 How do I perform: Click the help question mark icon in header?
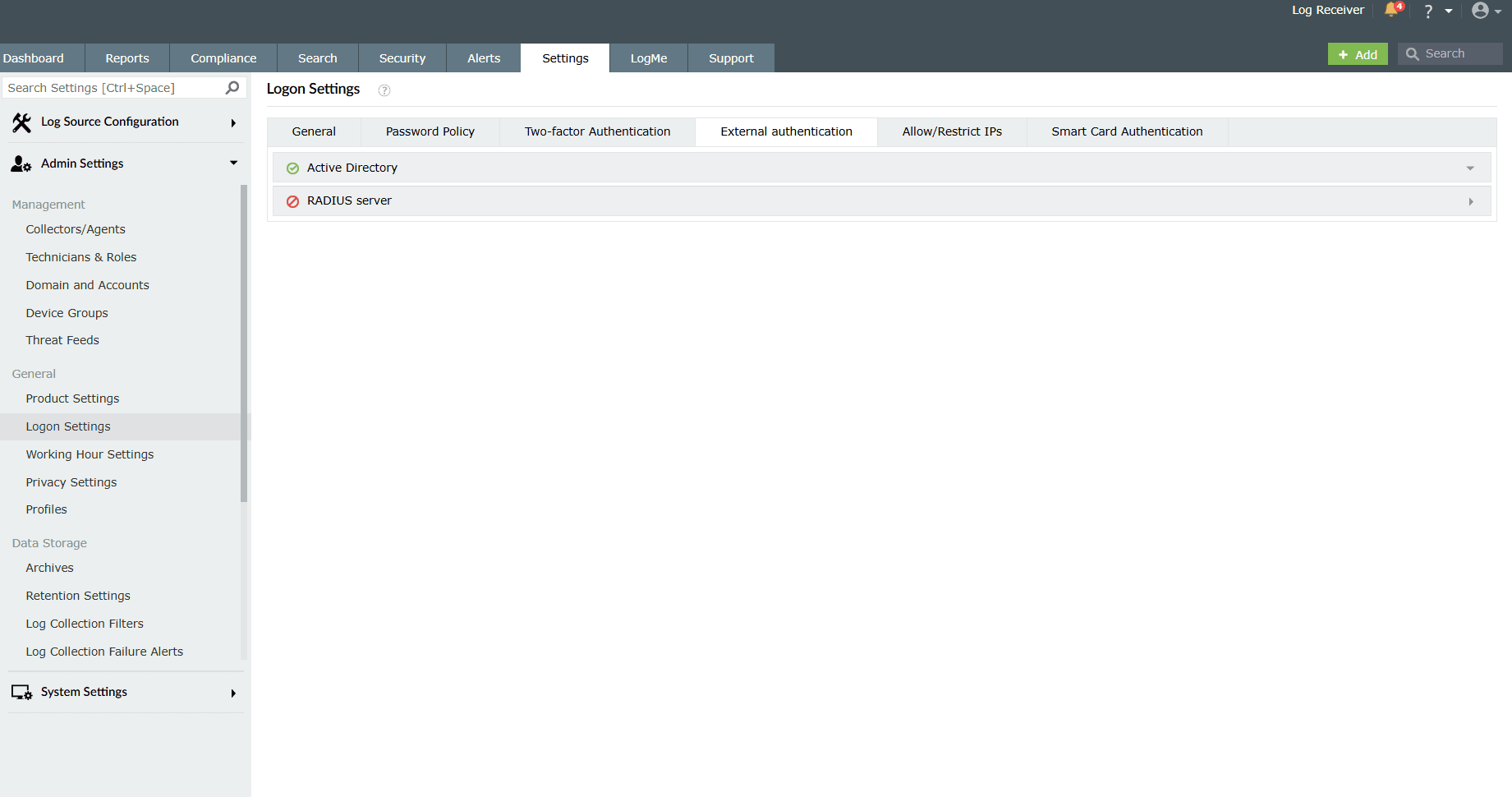pyautogui.click(x=1428, y=11)
